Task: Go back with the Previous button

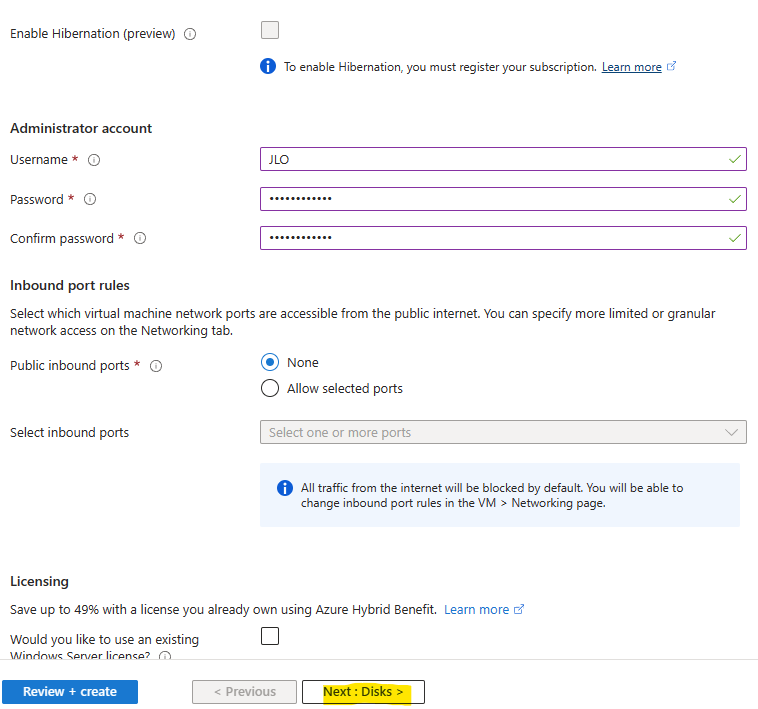Action: pos(244,692)
